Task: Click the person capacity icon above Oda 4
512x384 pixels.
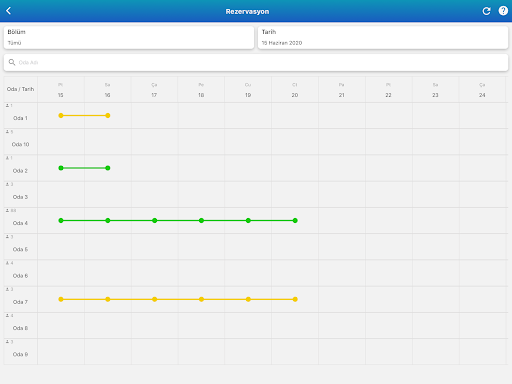Action: pos(7,210)
